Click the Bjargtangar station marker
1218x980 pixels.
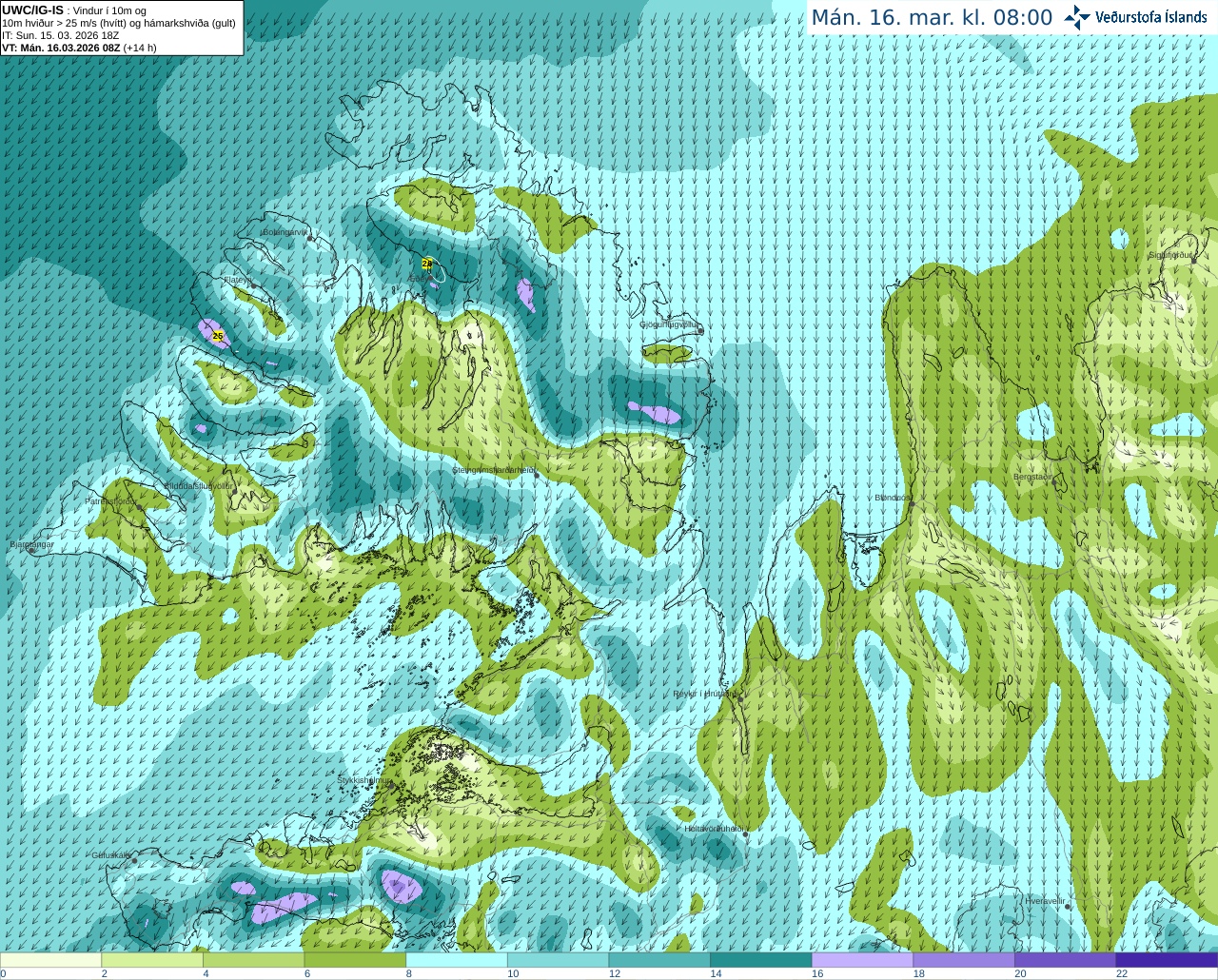(x=31, y=551)
